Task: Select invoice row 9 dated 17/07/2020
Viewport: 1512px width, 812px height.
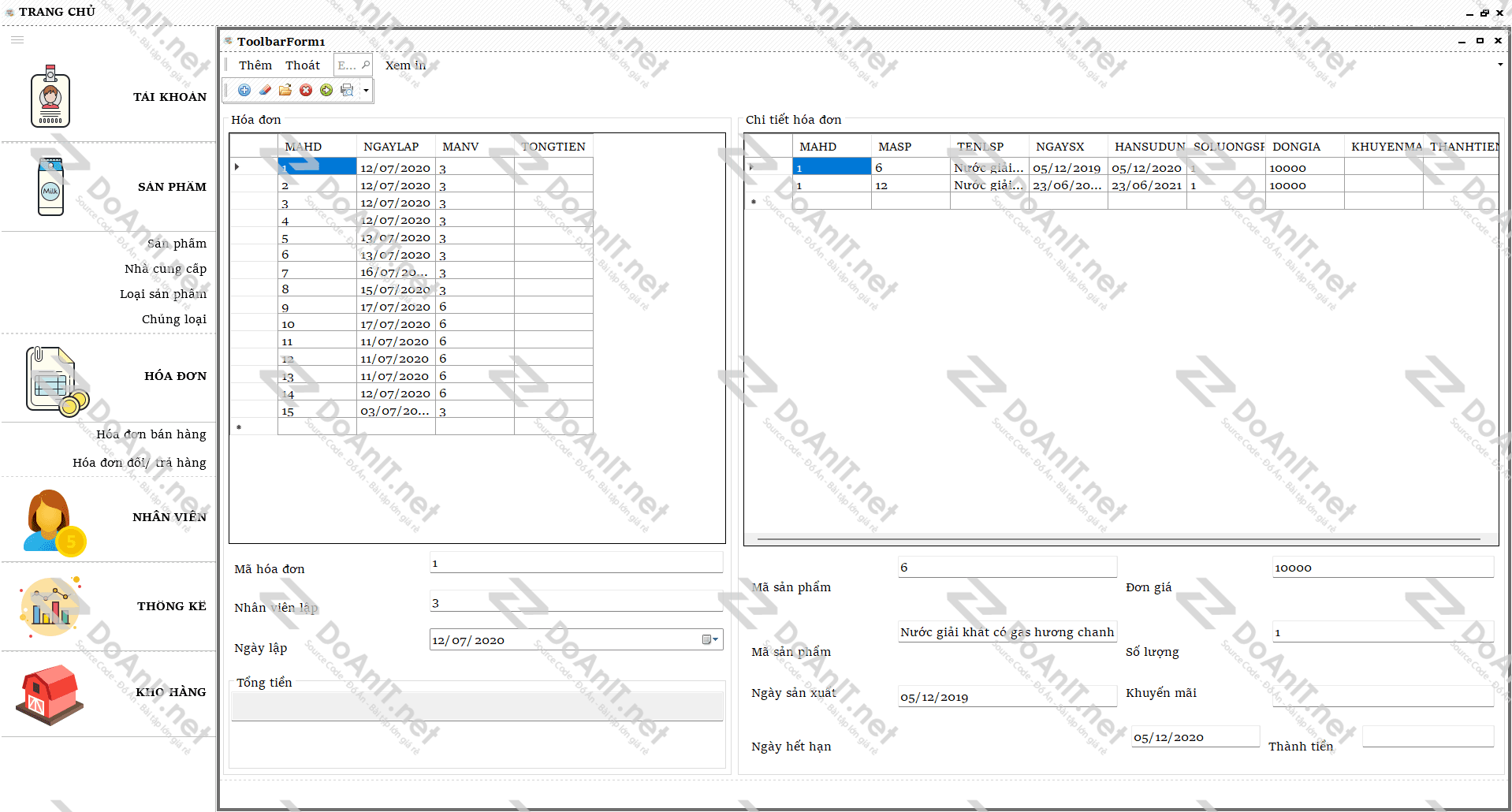Action: pyautogui.click(x=395, y=307)
